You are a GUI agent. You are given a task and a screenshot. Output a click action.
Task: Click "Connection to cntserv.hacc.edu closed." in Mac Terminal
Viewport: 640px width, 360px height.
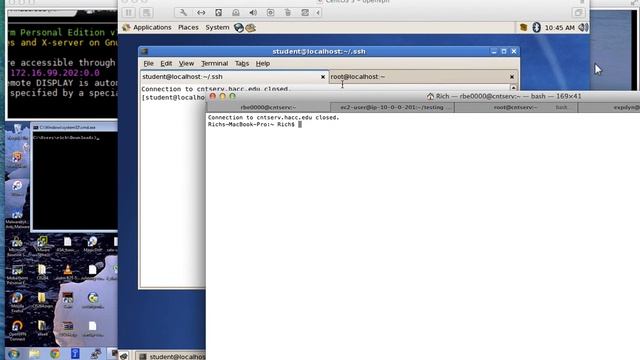point(273,118)
